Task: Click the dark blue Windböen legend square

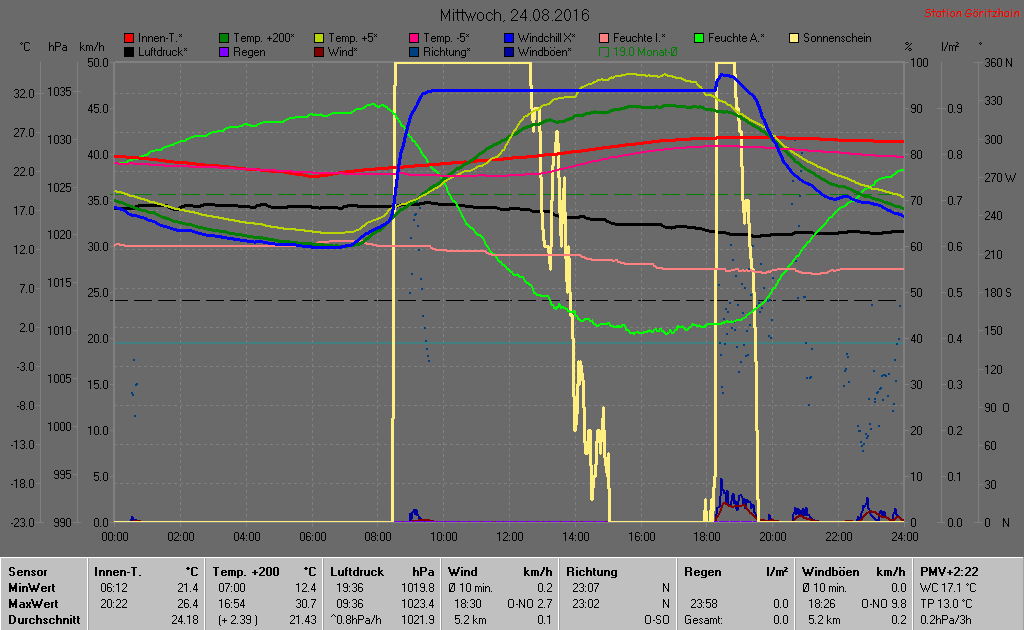Action: pos(509,51)
